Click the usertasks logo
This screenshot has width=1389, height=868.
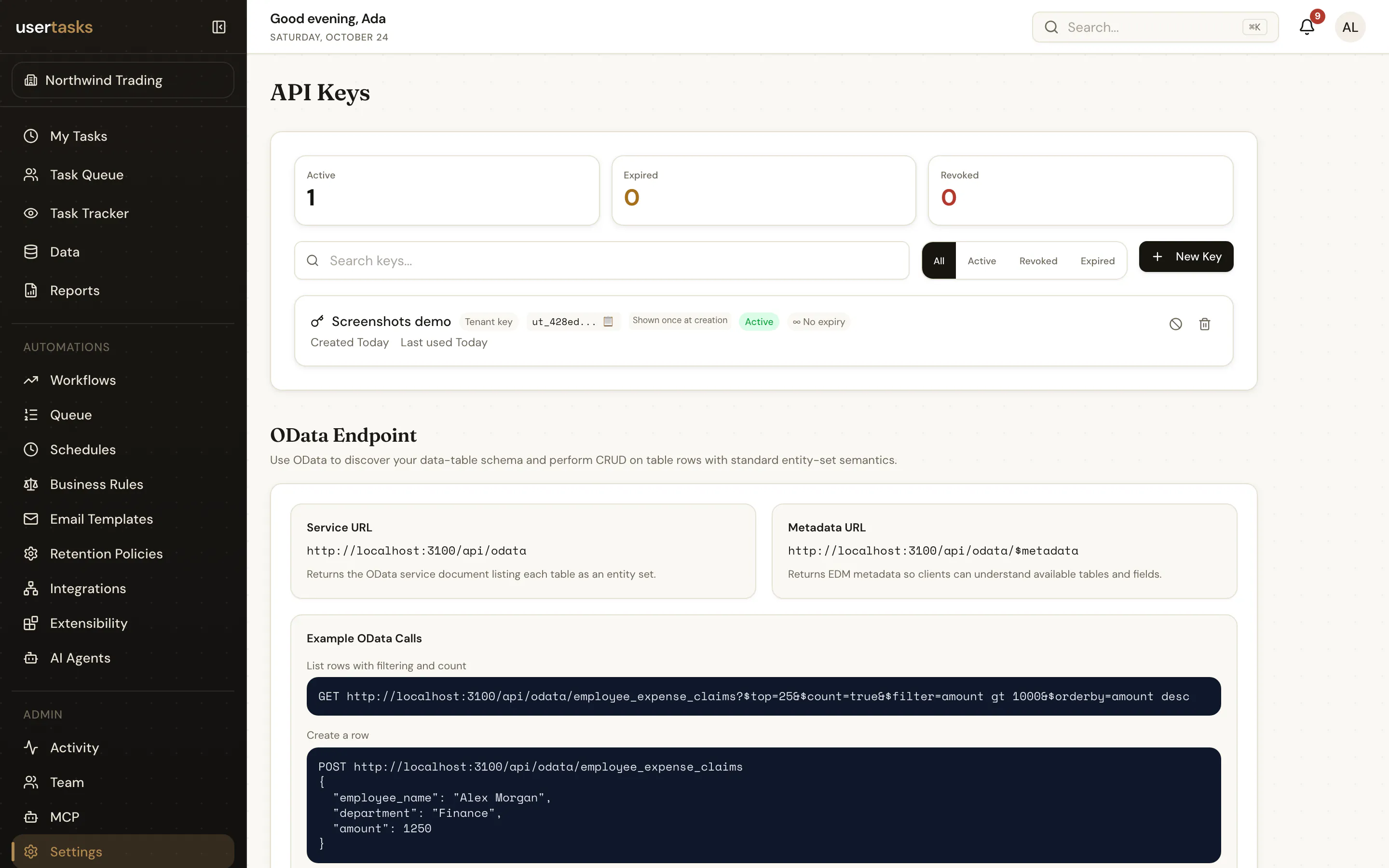(54, 27)
